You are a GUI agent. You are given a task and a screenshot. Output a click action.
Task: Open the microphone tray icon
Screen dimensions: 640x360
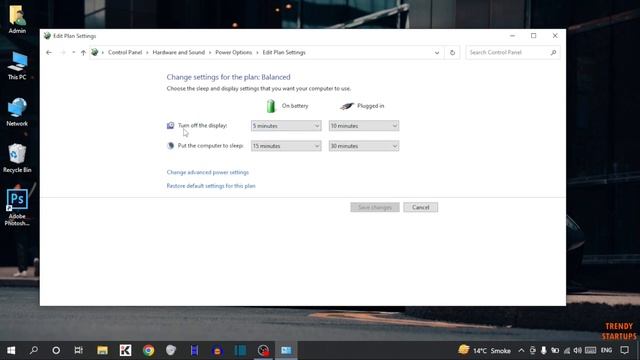coord(544,350)
